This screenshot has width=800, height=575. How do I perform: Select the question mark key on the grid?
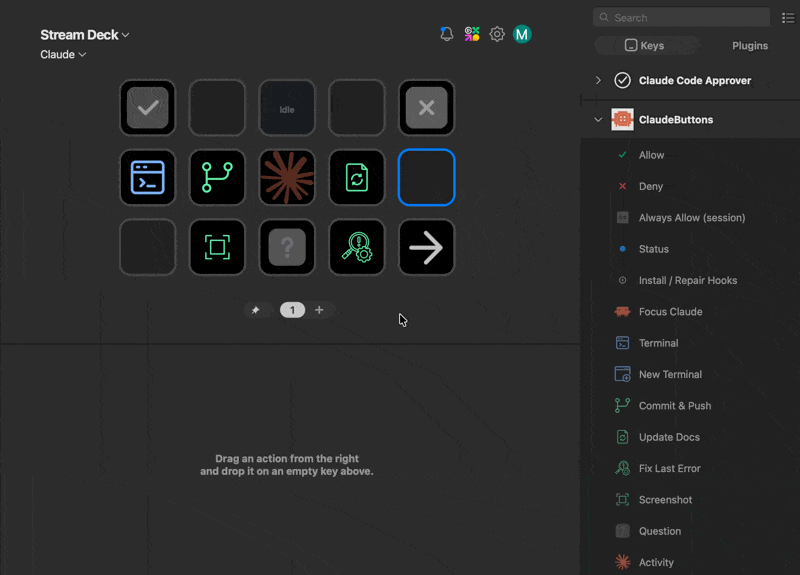coord(287,247)
